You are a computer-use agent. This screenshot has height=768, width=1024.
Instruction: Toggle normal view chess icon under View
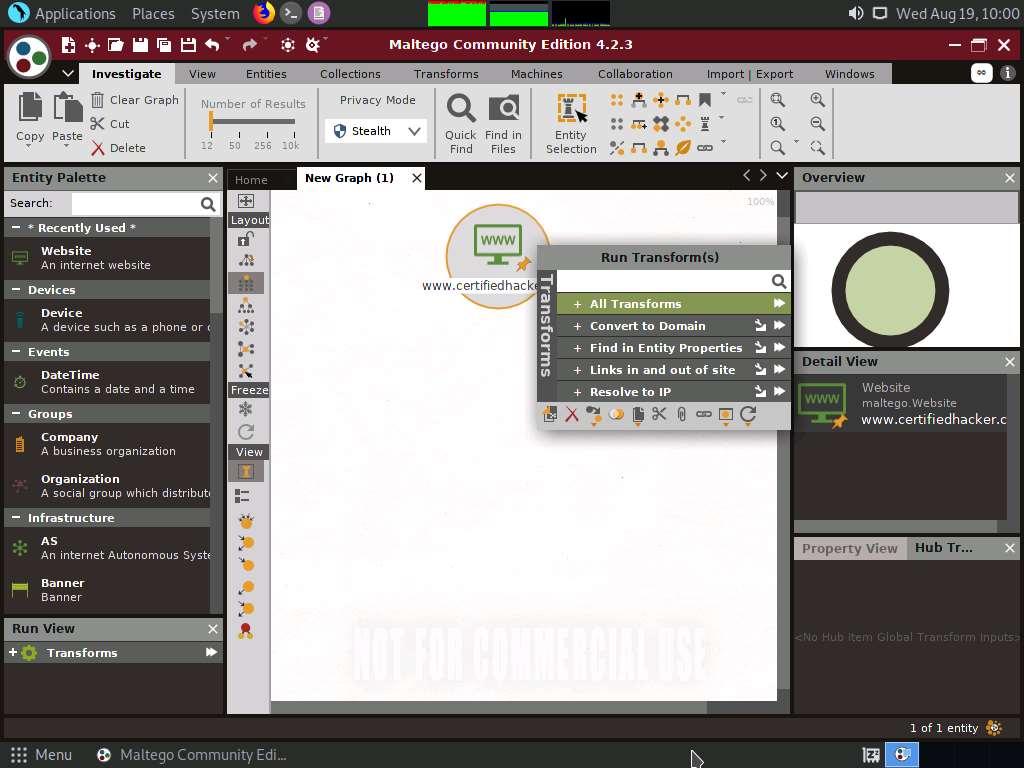[246, 472]
